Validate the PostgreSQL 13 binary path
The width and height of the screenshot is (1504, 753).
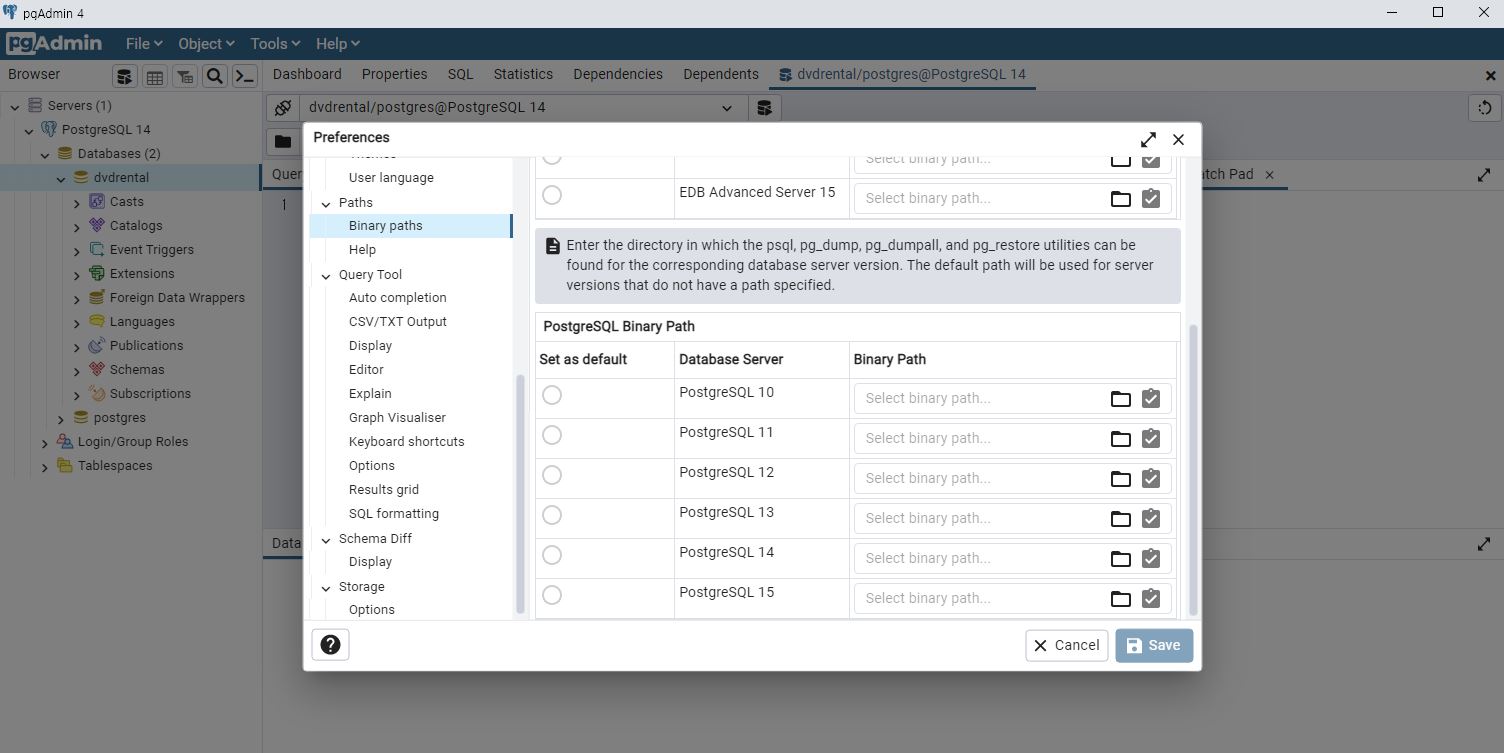pos(1151,519)
